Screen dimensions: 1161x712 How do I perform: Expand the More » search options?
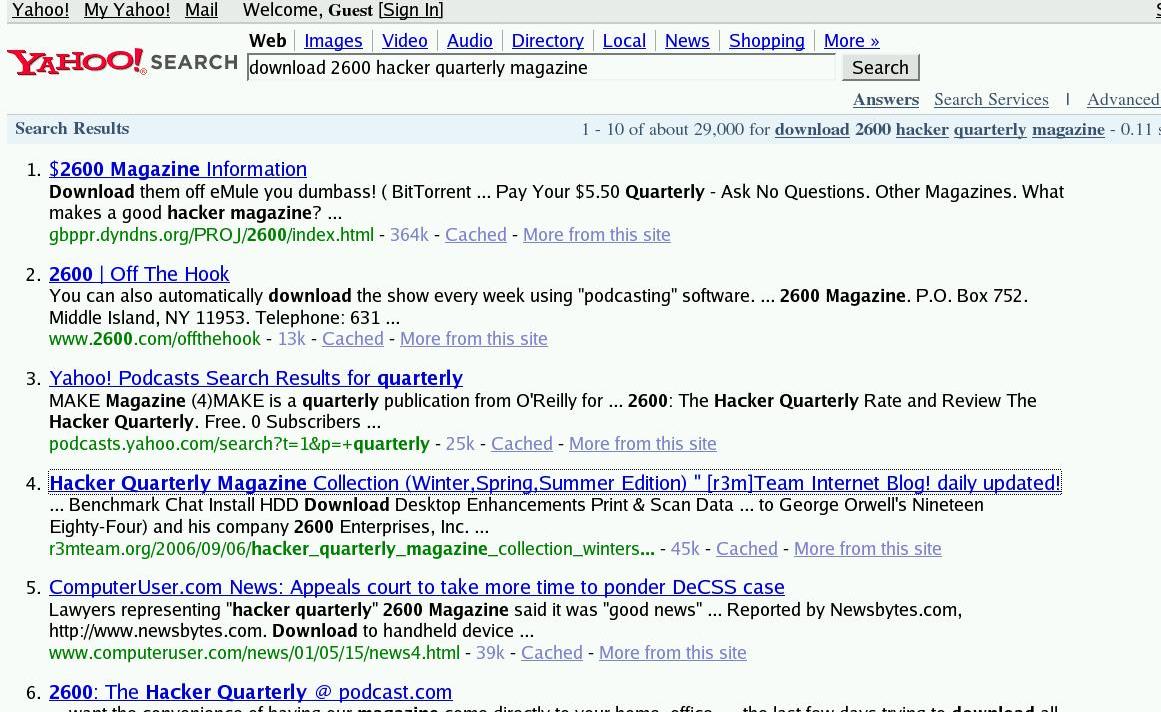pos(851,41)
